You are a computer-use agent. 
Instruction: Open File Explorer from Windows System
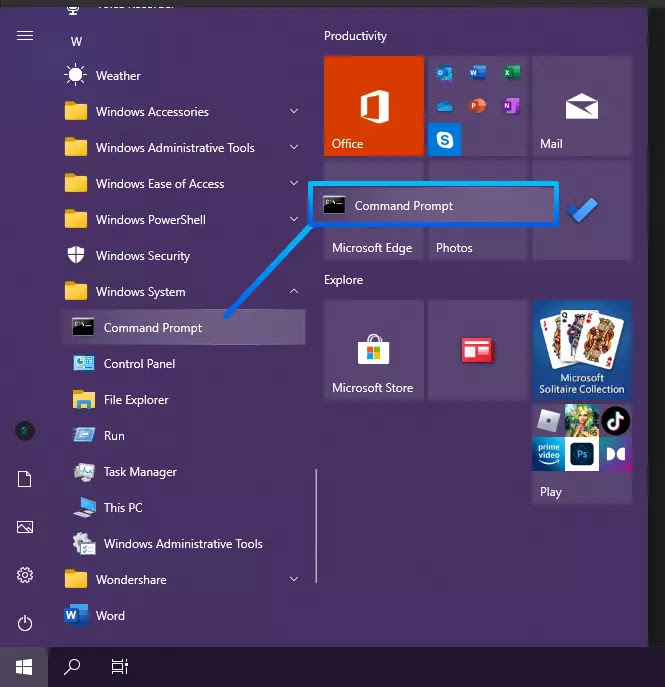[183, 400]
